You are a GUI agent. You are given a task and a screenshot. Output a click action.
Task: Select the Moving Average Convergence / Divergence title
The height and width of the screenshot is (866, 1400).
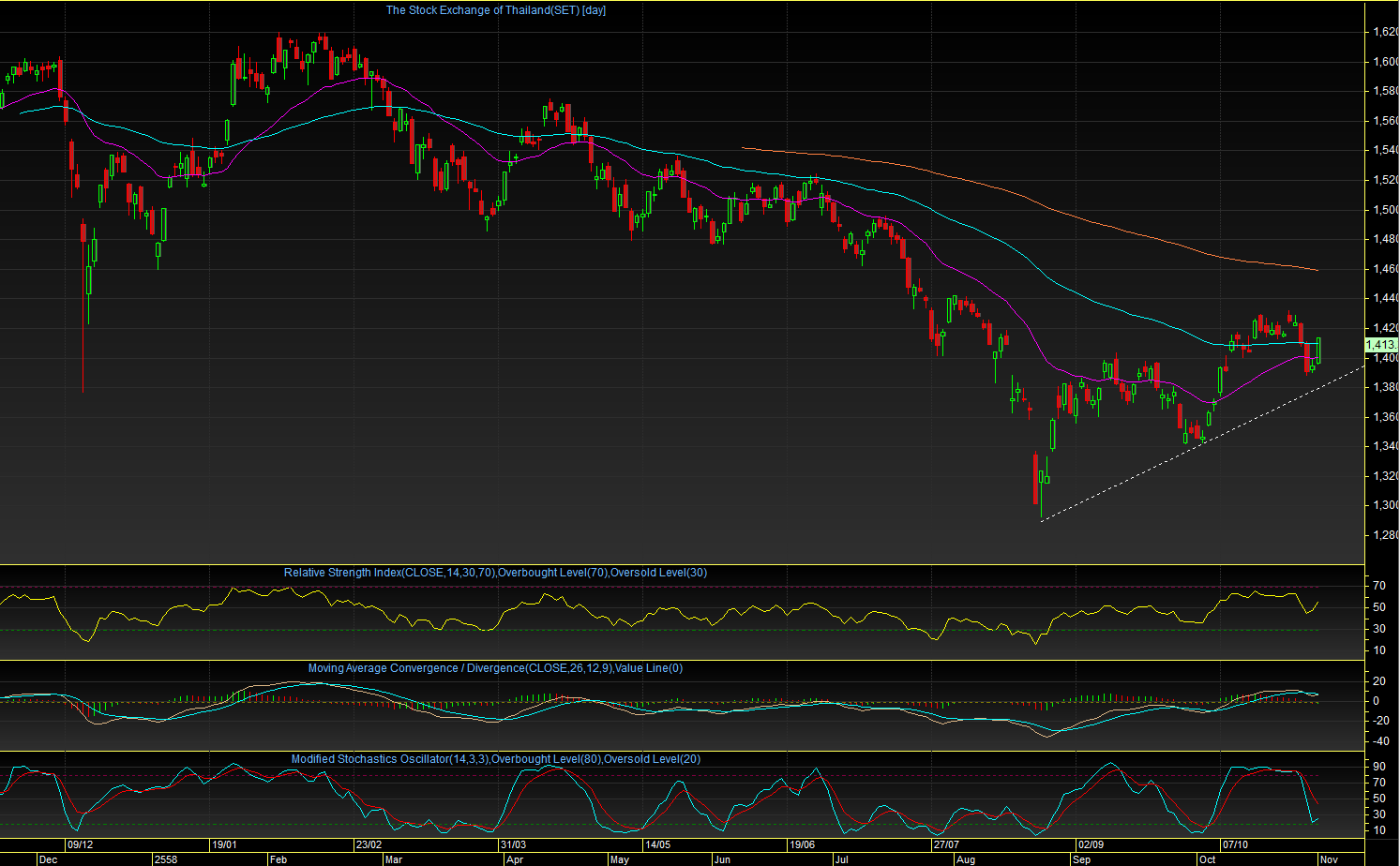coord(495,668)
